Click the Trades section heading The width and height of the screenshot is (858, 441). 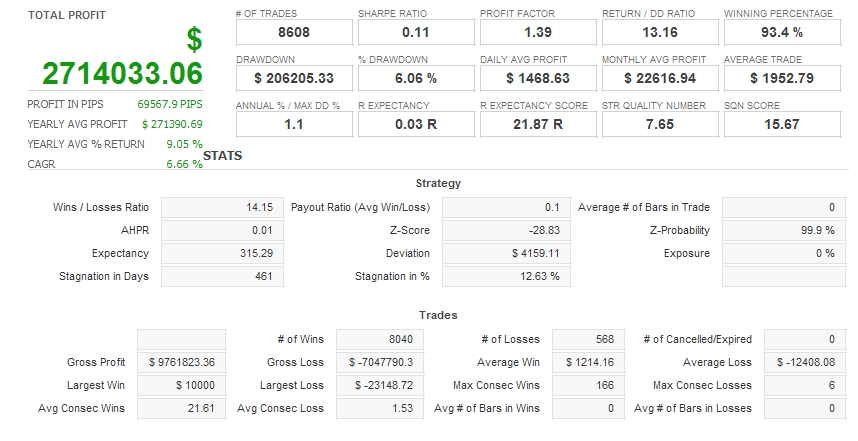438,315
